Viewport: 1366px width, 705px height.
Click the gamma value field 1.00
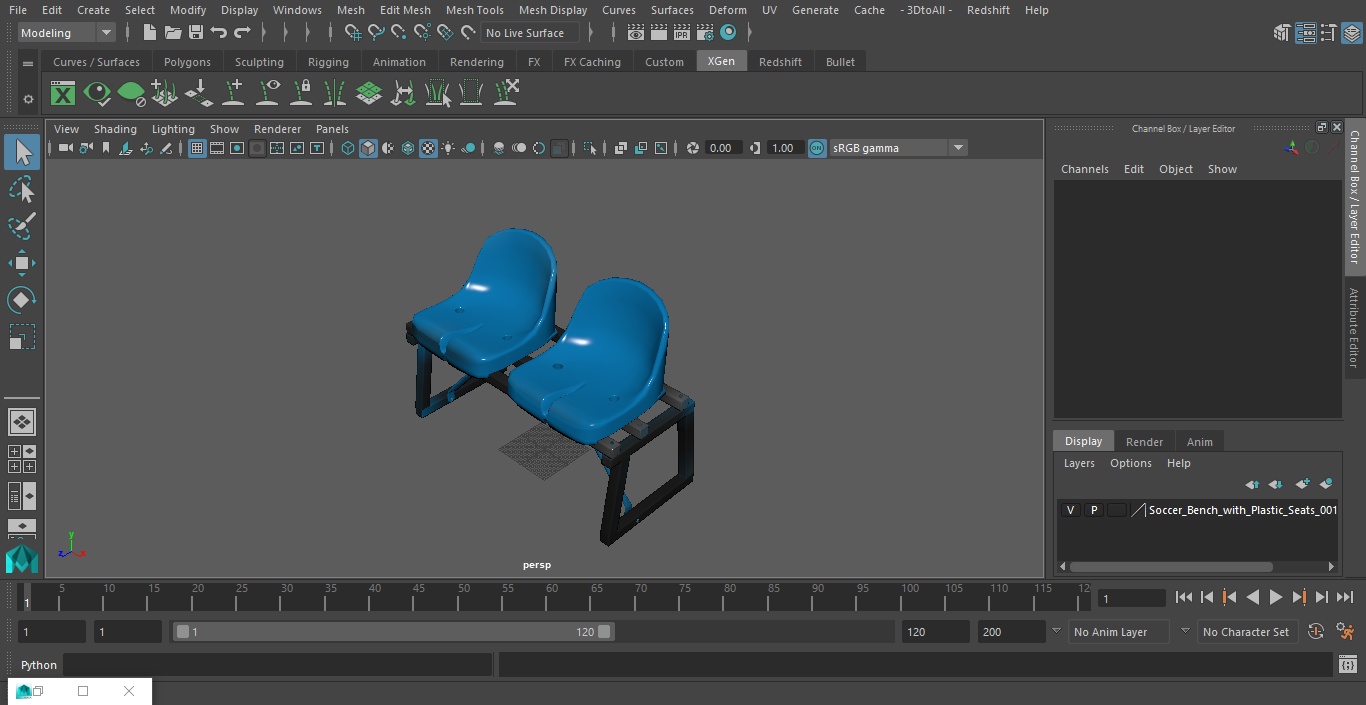point(784,148)
